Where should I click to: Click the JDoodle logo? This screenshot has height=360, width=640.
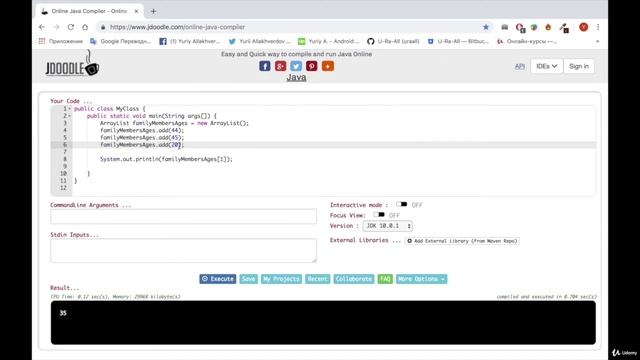coord(72,64)
